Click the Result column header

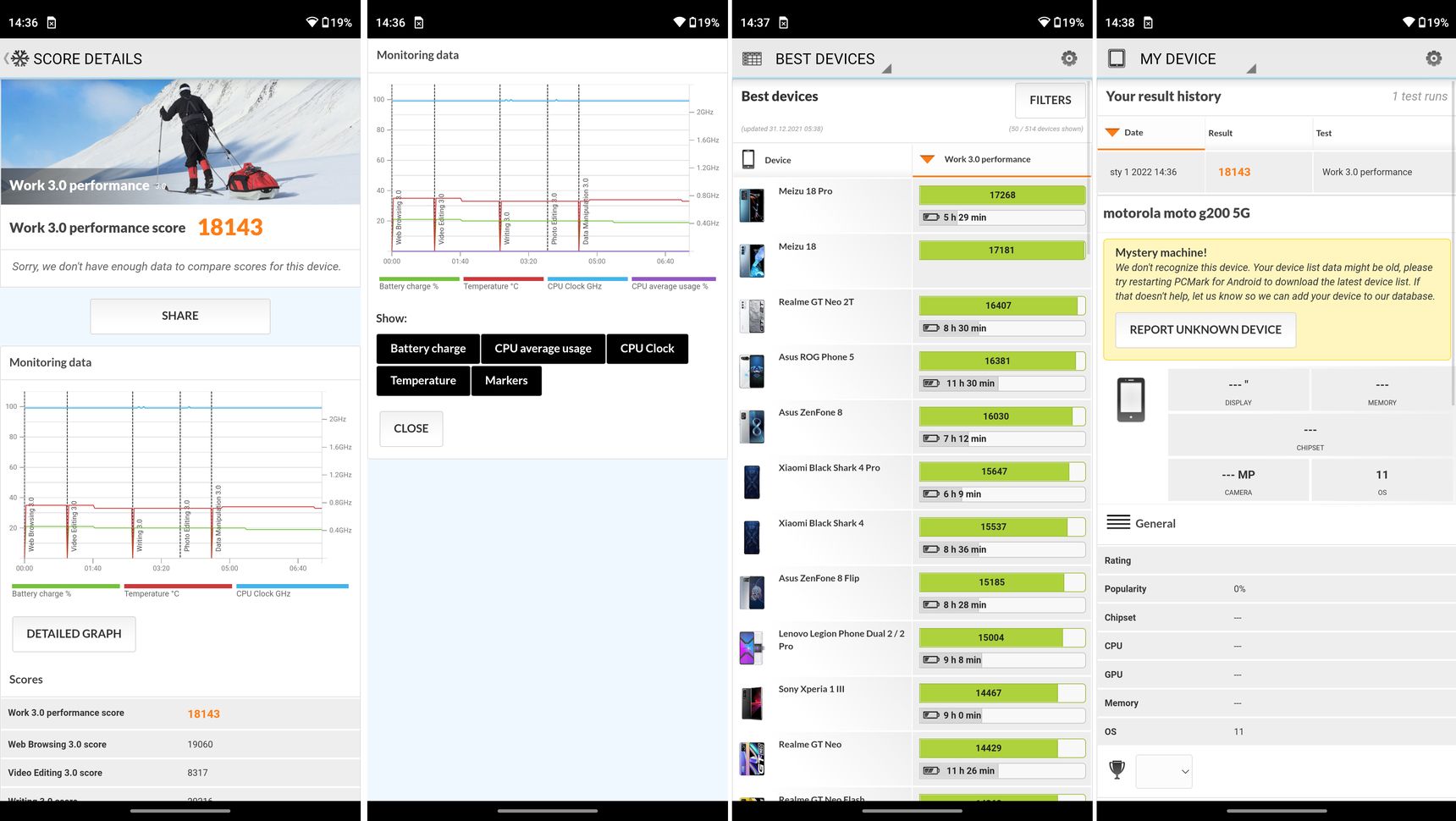(x=1259, y=133)
